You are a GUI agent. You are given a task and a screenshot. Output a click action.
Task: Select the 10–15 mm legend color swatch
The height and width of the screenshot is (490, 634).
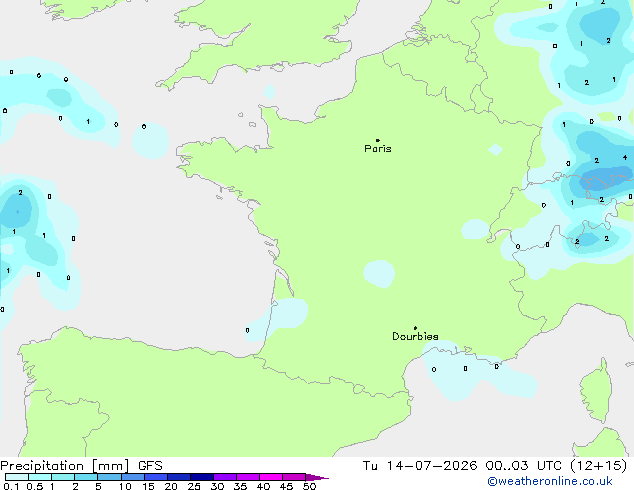132,477
